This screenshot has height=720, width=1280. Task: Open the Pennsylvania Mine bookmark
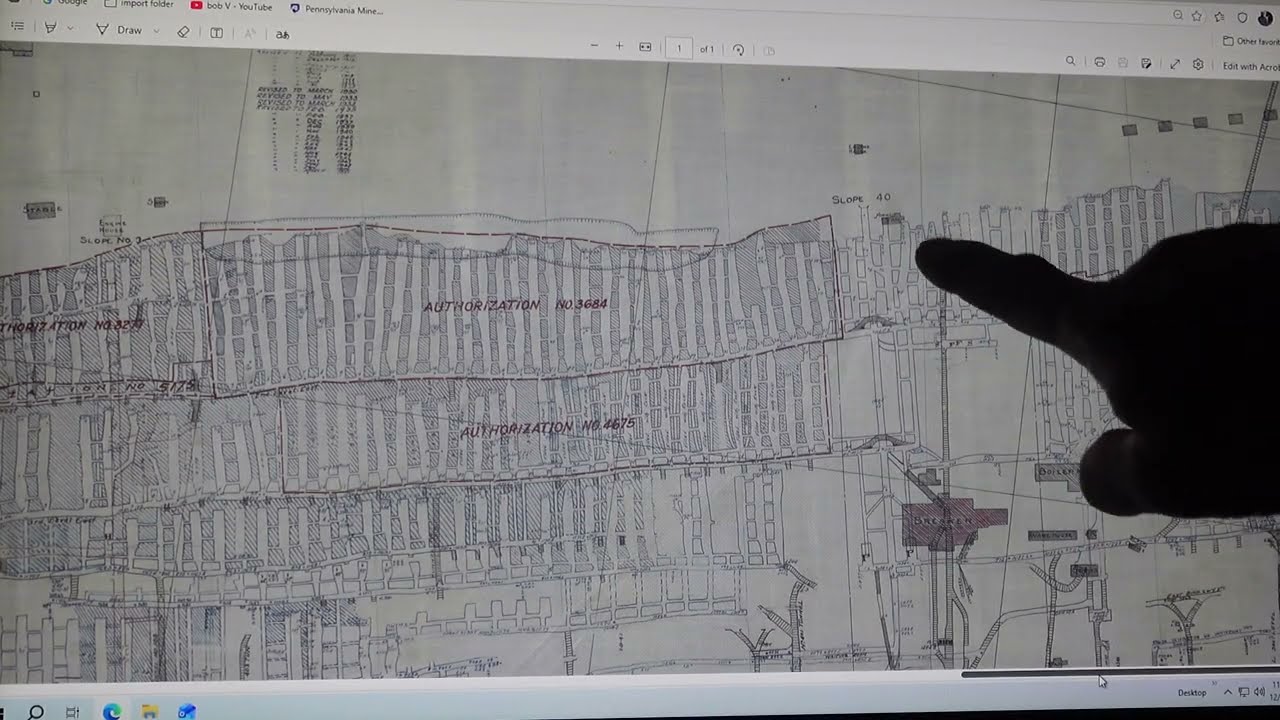[x=336, y=9]
